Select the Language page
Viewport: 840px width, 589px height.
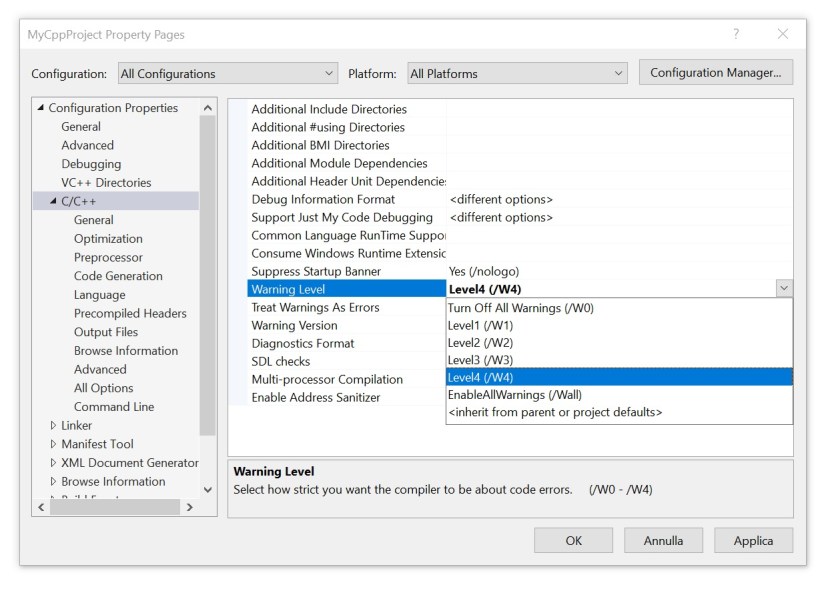click(100, 295)
